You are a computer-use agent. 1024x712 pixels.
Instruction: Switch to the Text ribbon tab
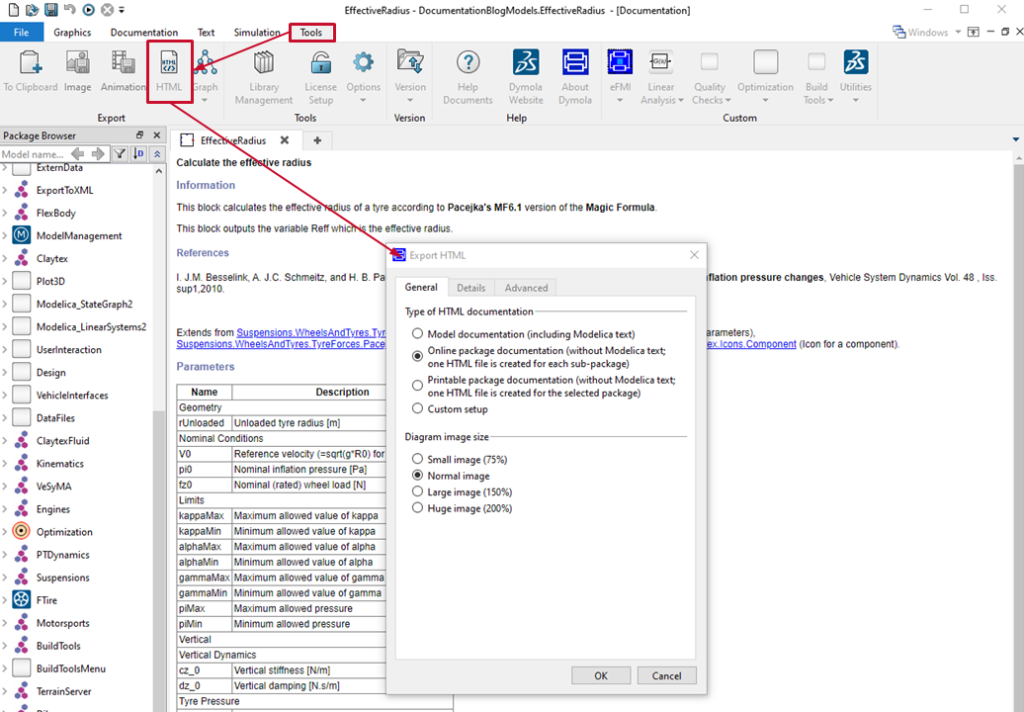point(206,32)
